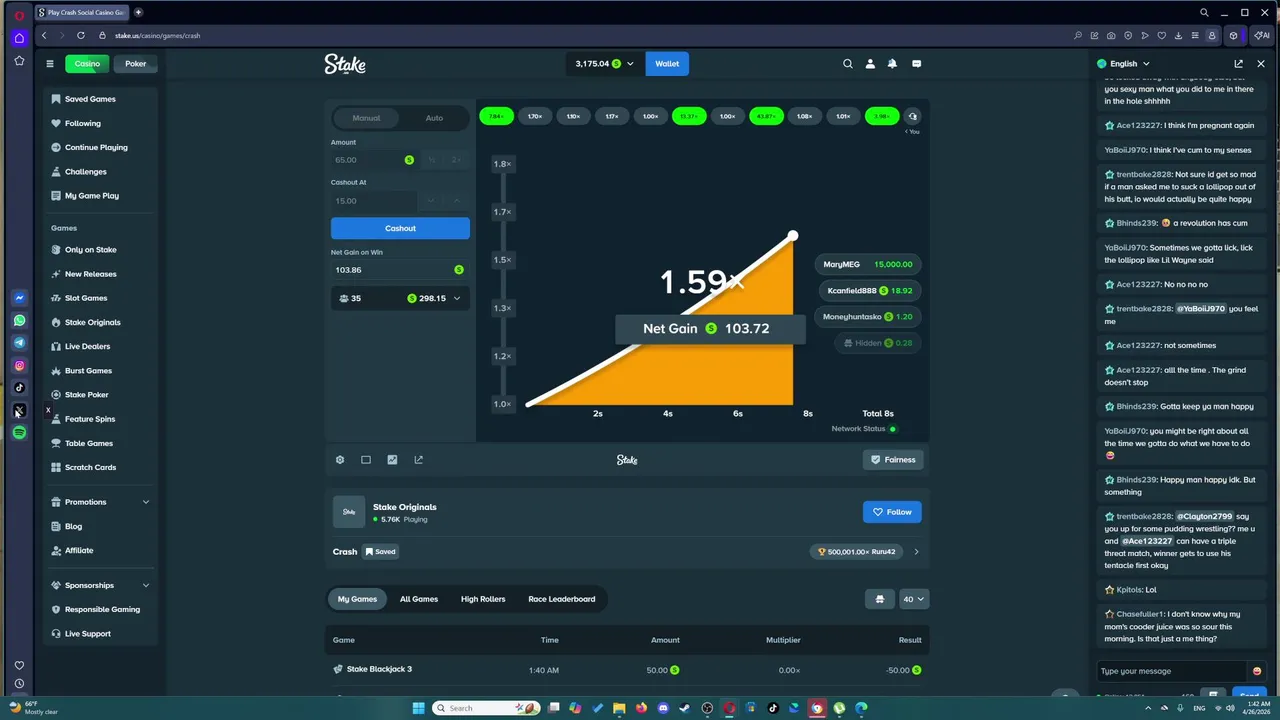
Task: Open the notifications bell
Action: click(x=892, y=63)
